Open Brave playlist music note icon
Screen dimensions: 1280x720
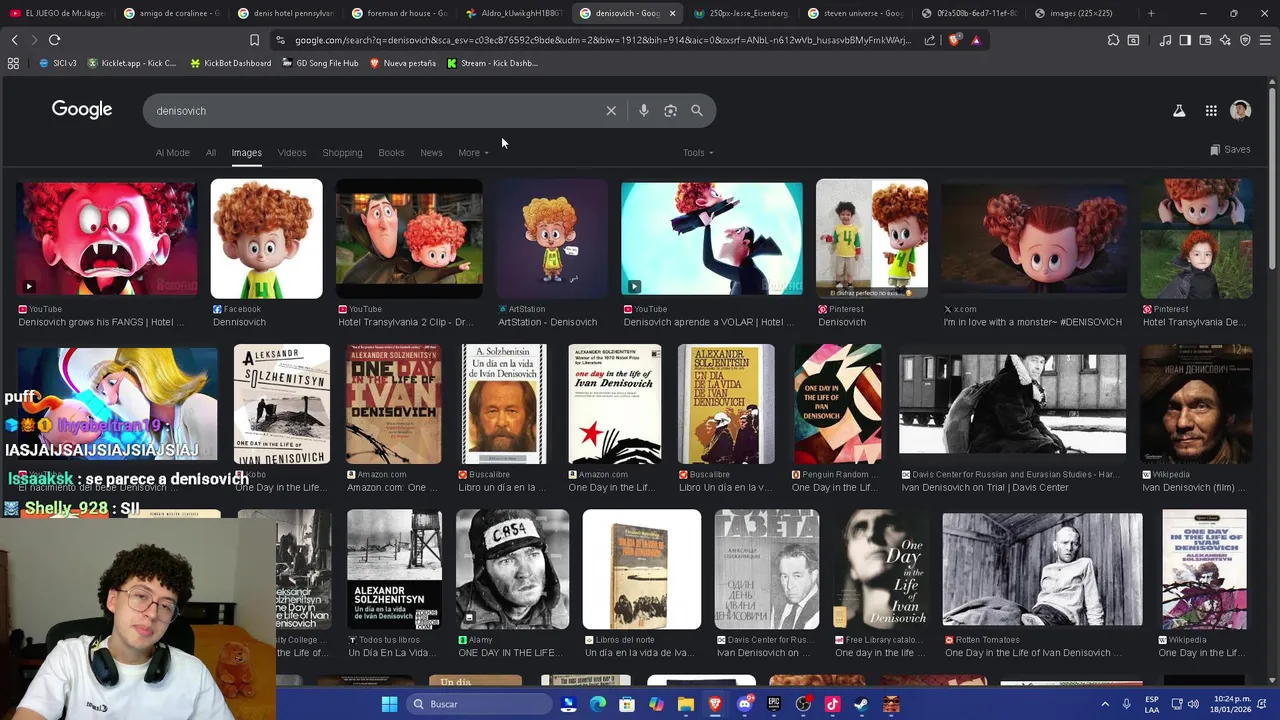pos(1165,40)
